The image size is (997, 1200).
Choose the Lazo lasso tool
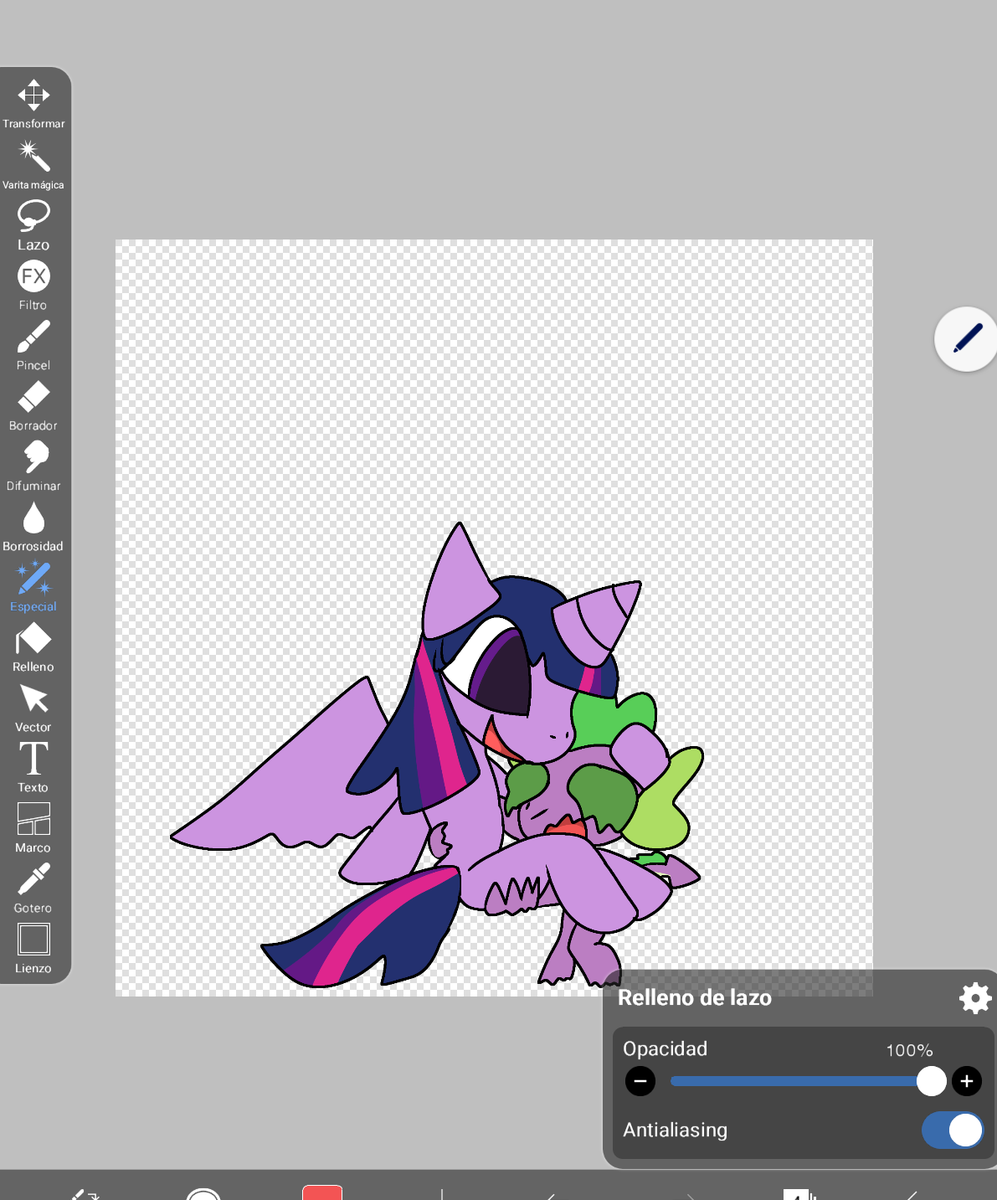(x=34, y=225)
